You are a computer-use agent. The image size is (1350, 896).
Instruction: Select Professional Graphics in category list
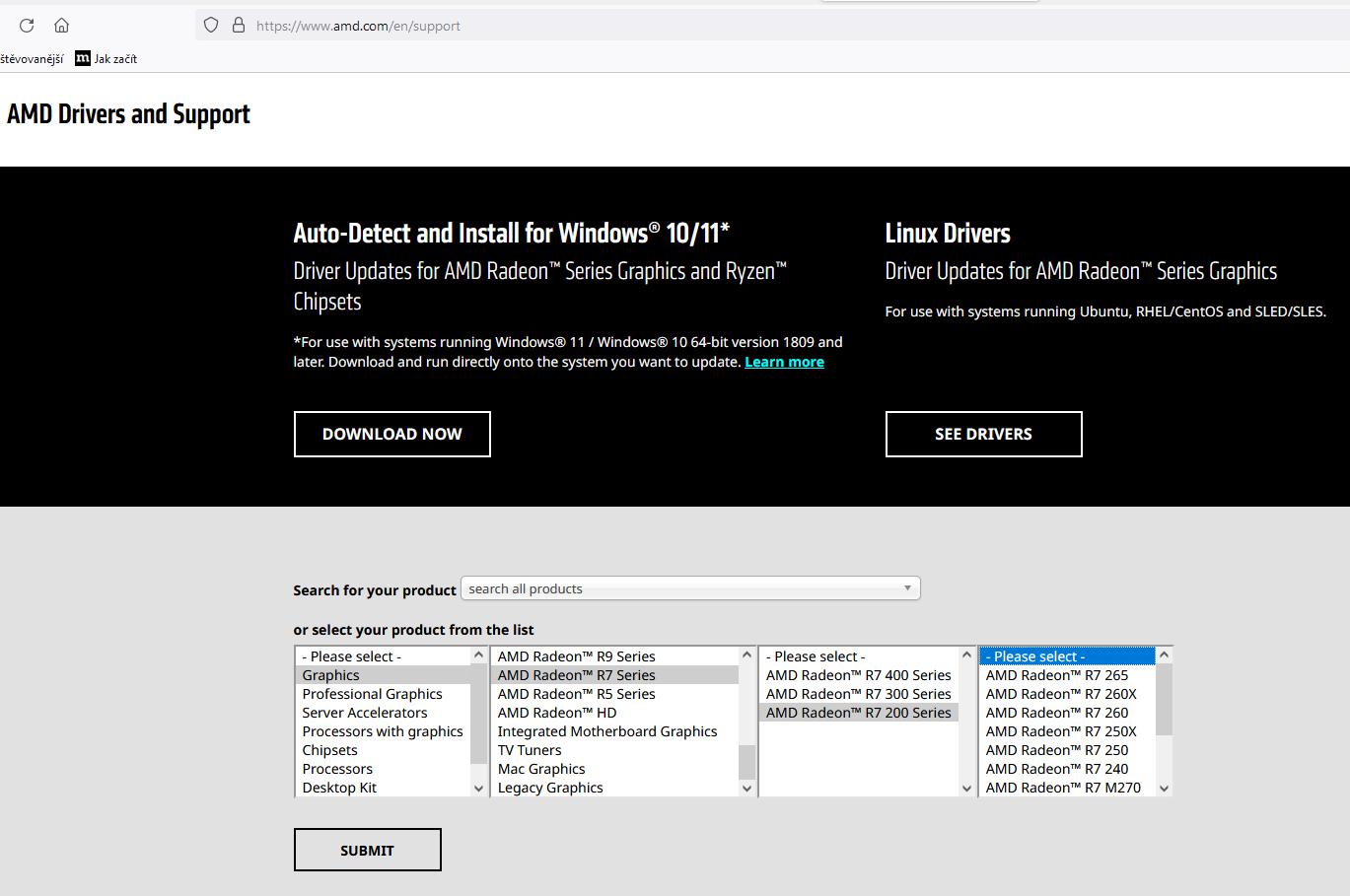[372, 694]
